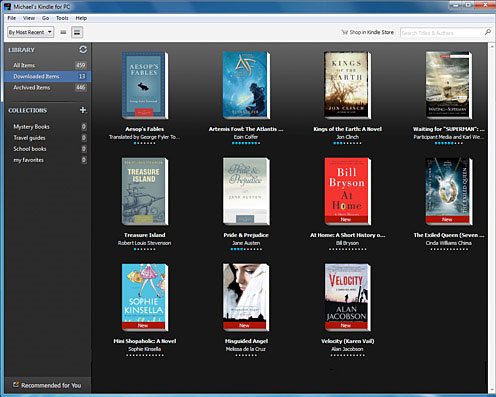The height and width of the screenshot is (397, 496).
Task: Open the Tools menu
Action: [62, 18]
